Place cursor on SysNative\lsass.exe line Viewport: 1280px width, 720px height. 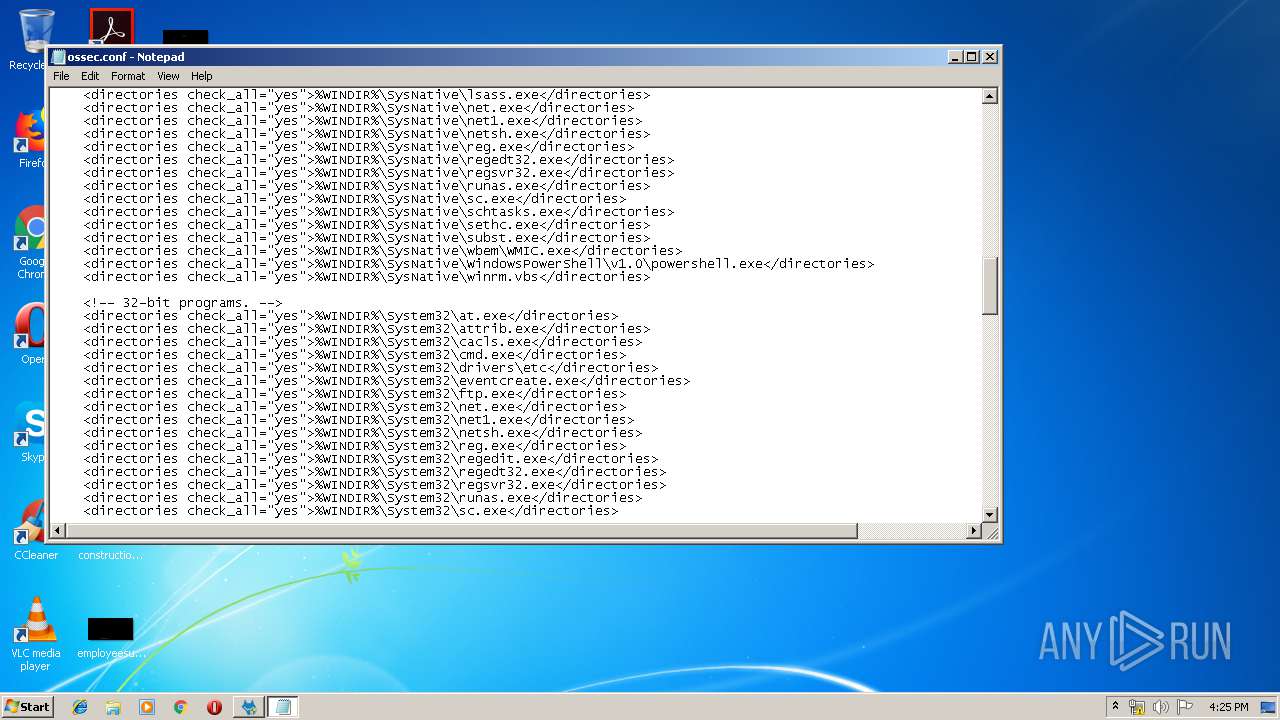point(367,95)
